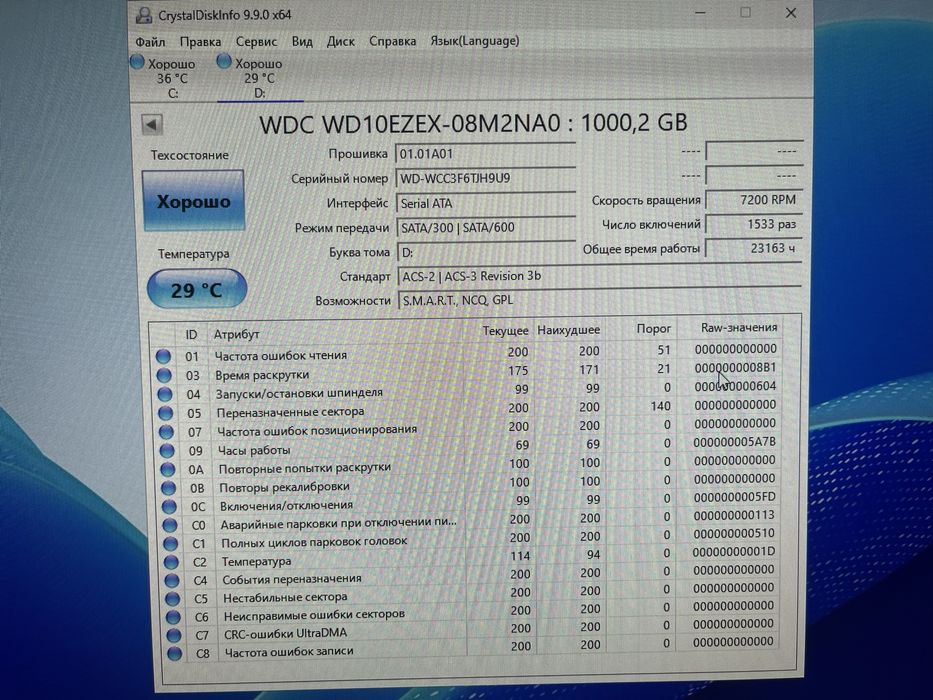The height and width of the screenshot is (700, 933).
Task: Click status icon for CRC-ошибки UltraDMA
Action: pyautogui.click(x=174, y=636)
